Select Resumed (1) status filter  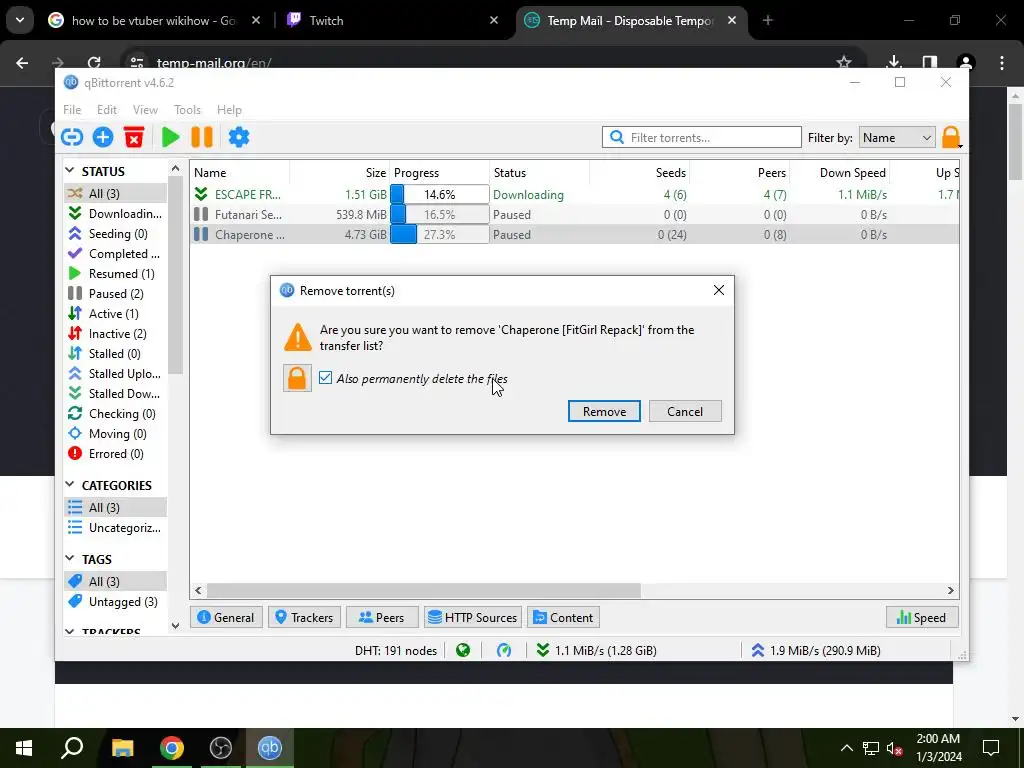point(116,274)
